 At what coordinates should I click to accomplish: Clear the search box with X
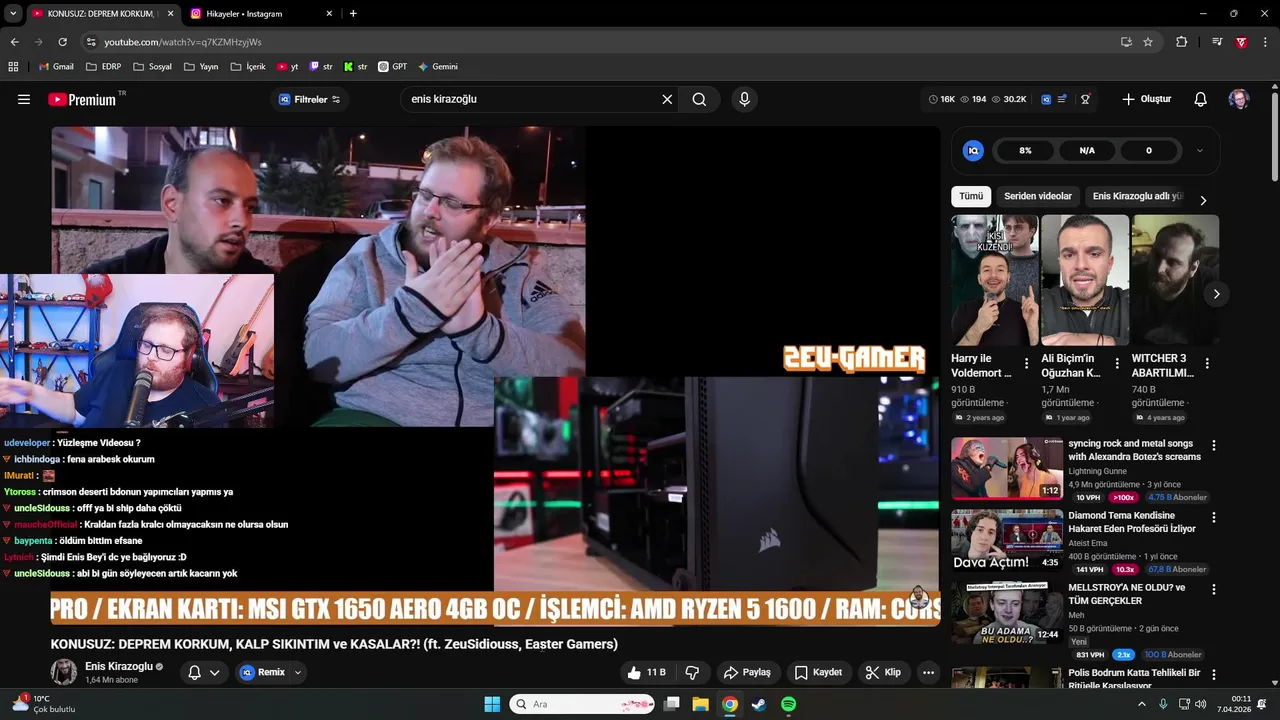[667, 99]
